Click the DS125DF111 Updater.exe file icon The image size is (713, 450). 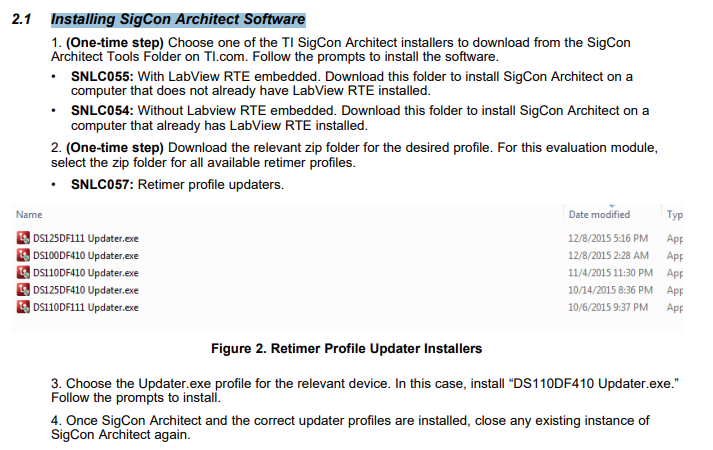pos(23,238)
